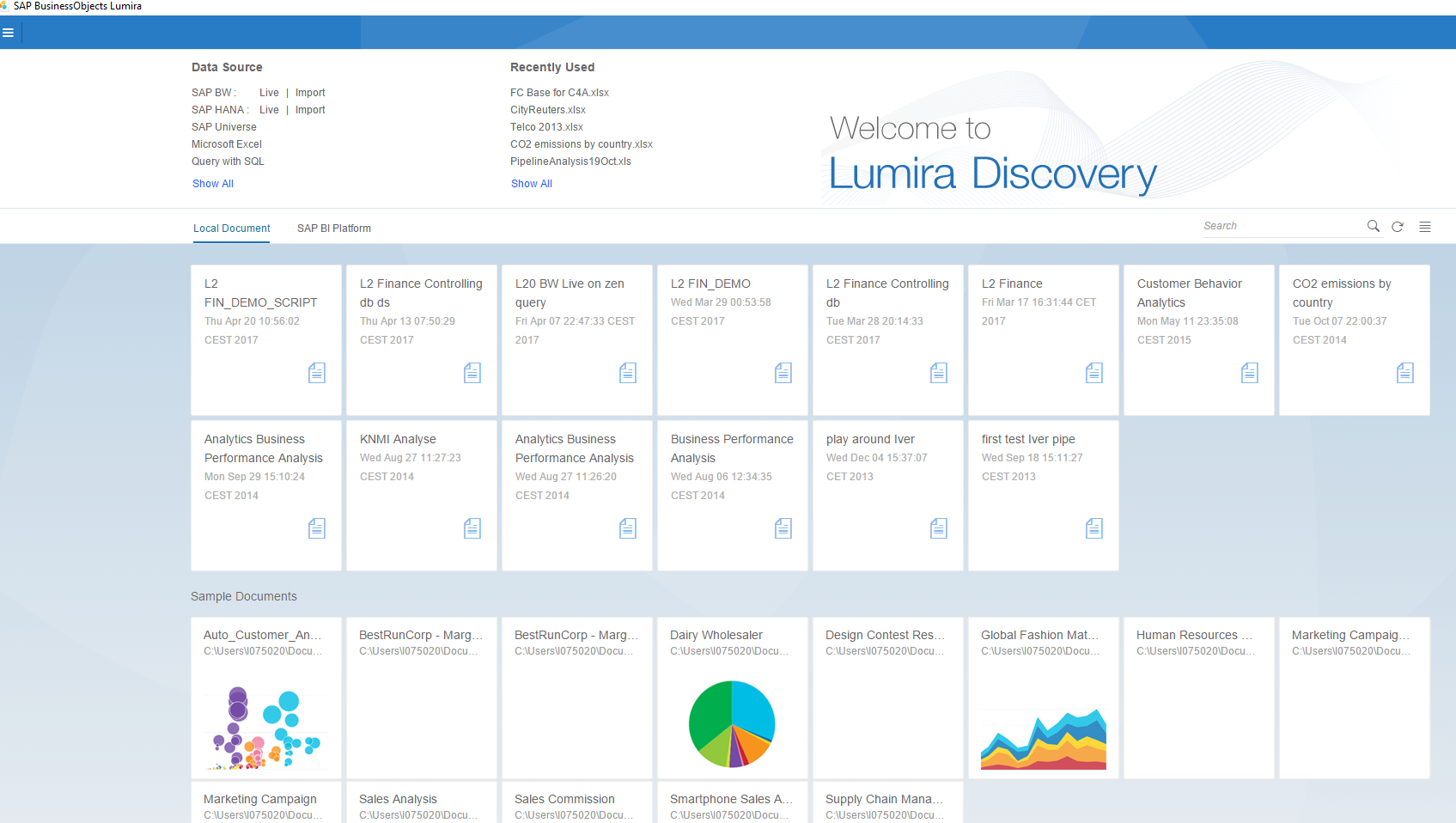Open Marketing Campaign sample in bottom row
Image resolution: width=1456 pixels, height=823 pixels.
click(x=266, y=802)
